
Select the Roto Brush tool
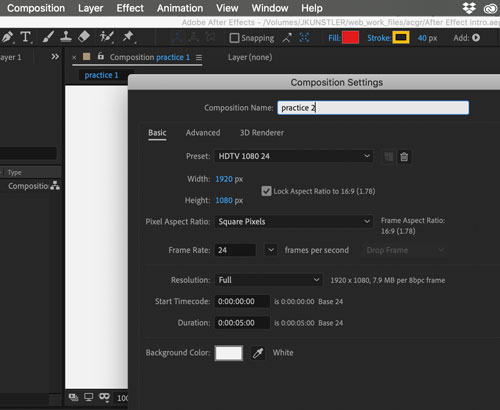pos(107,37)
